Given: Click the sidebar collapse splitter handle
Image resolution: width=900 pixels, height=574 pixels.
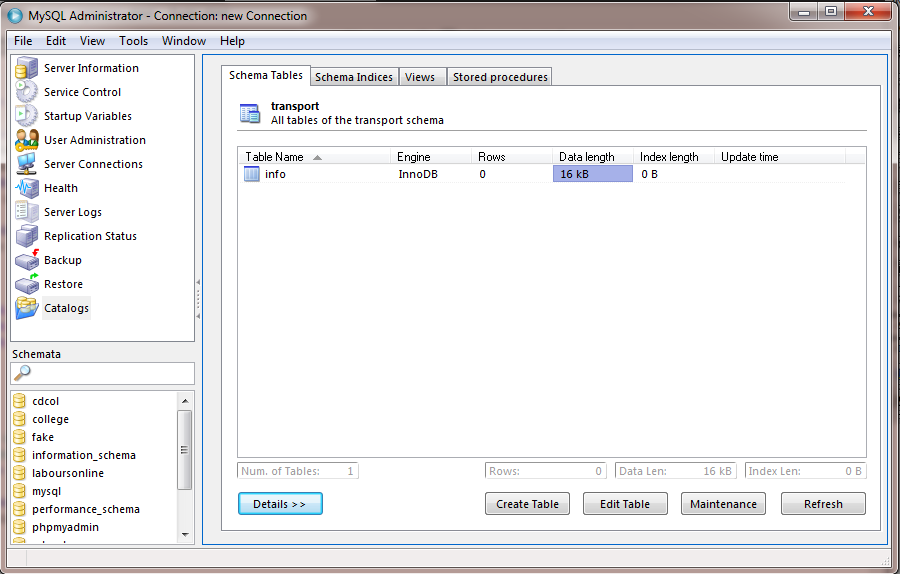Looking at the screenshot, I should click(198, 299).
